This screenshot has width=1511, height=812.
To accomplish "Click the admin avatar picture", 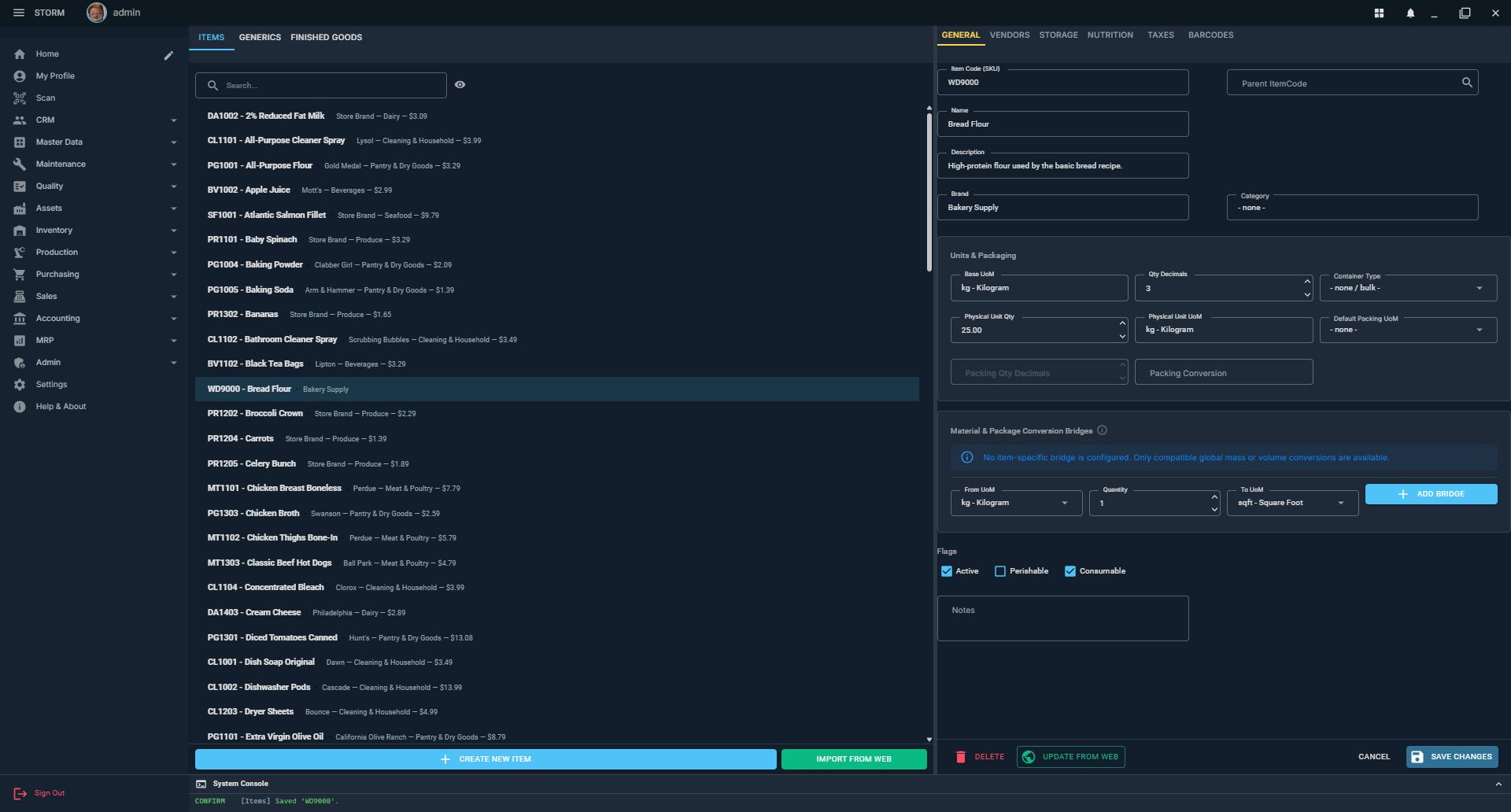I will coord(96,13).
